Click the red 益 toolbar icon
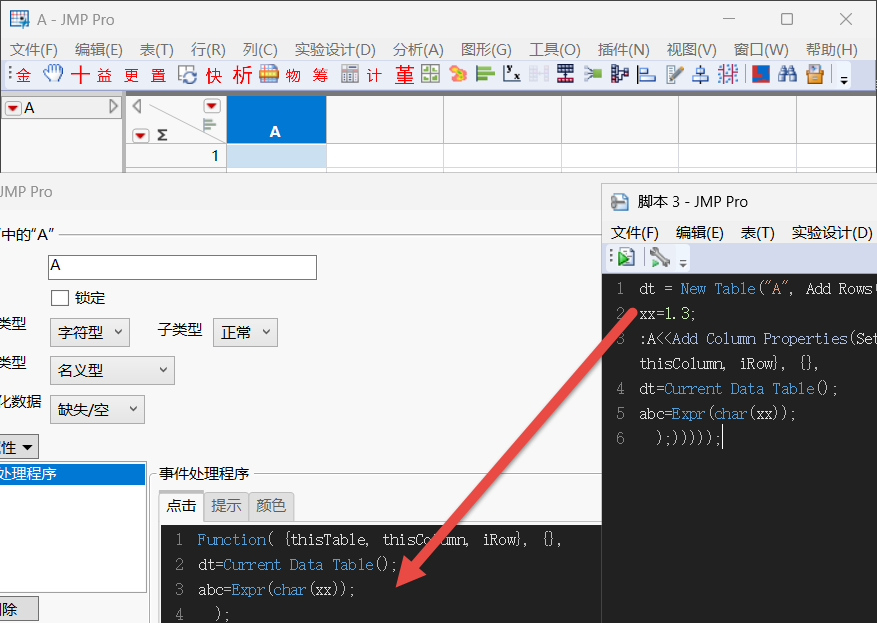The image size is (877, 623). click(x=105, y=75)
